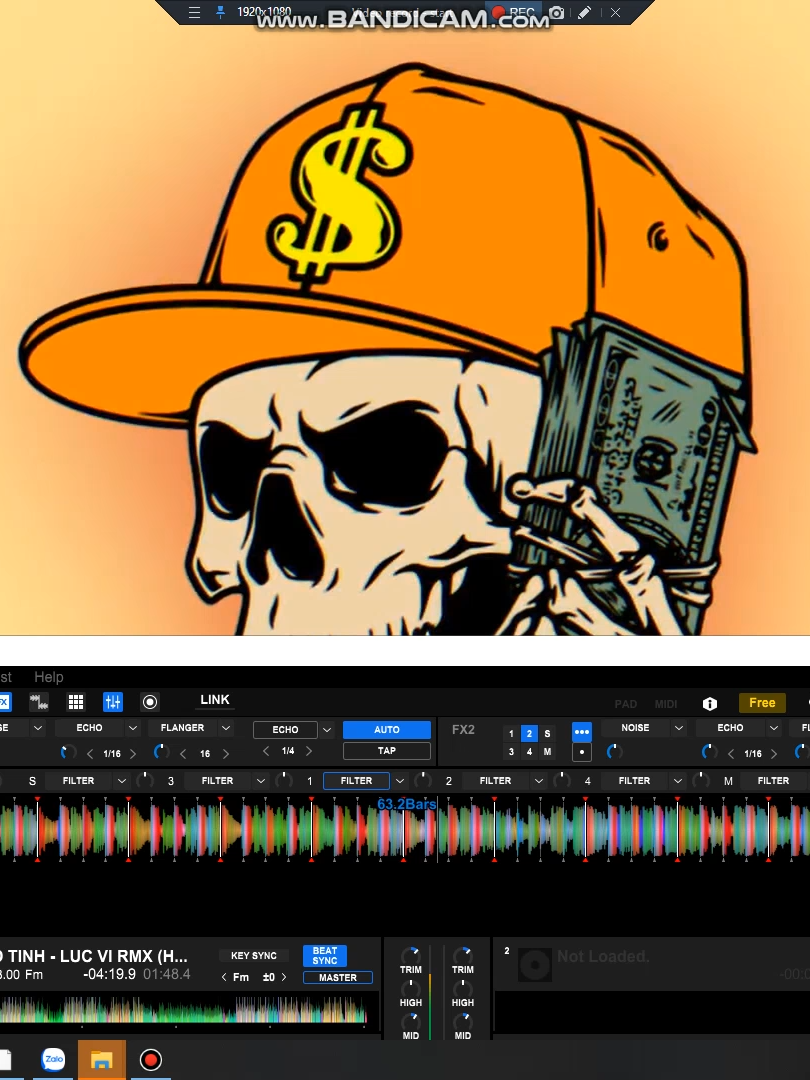The image size is (810, 1080).
Task: Open the grid pads panel icon
Action: pos(76,702)
